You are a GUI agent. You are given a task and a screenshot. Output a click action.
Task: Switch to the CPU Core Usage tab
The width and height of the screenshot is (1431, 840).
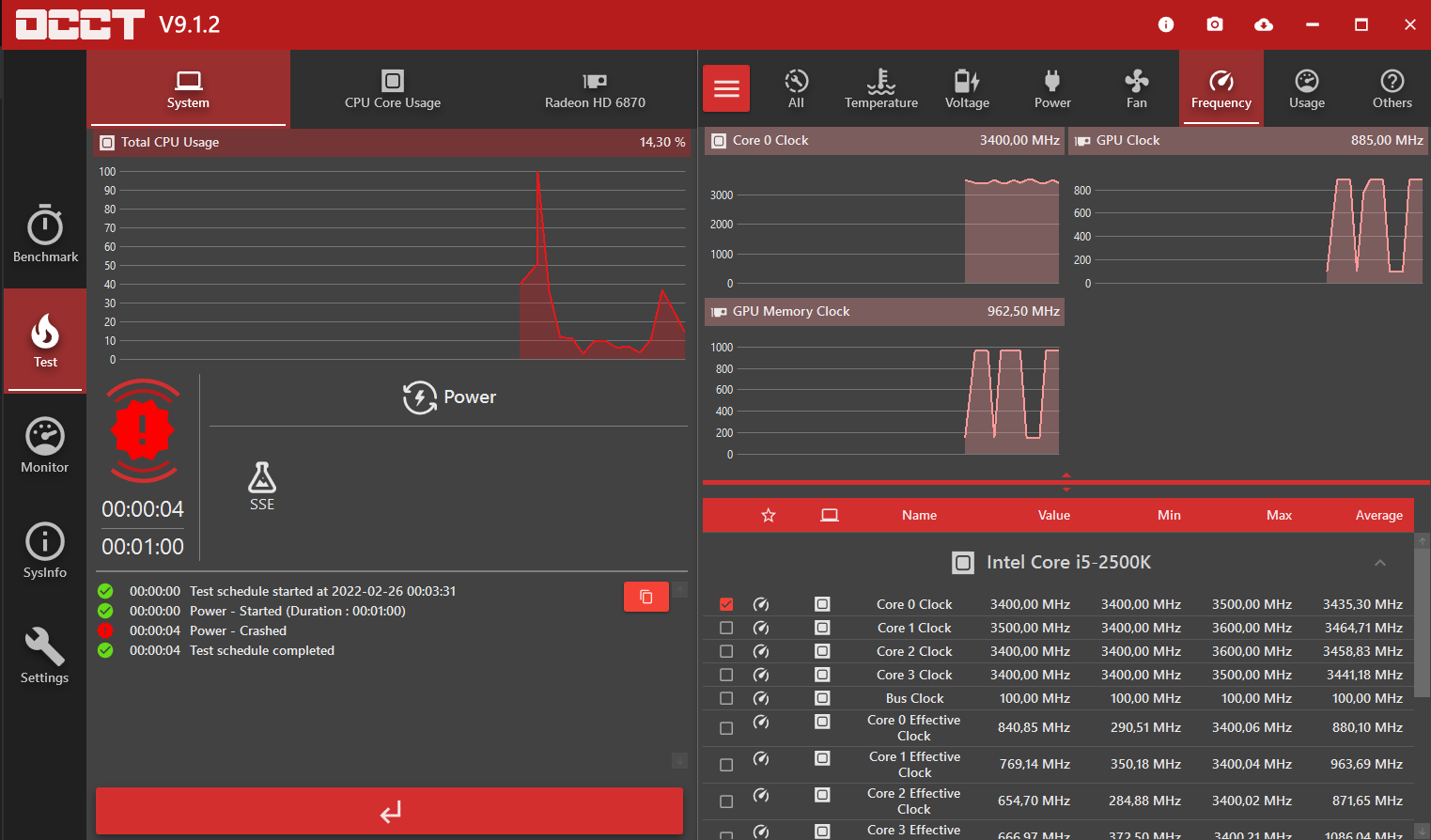click(x=393, y=88)
